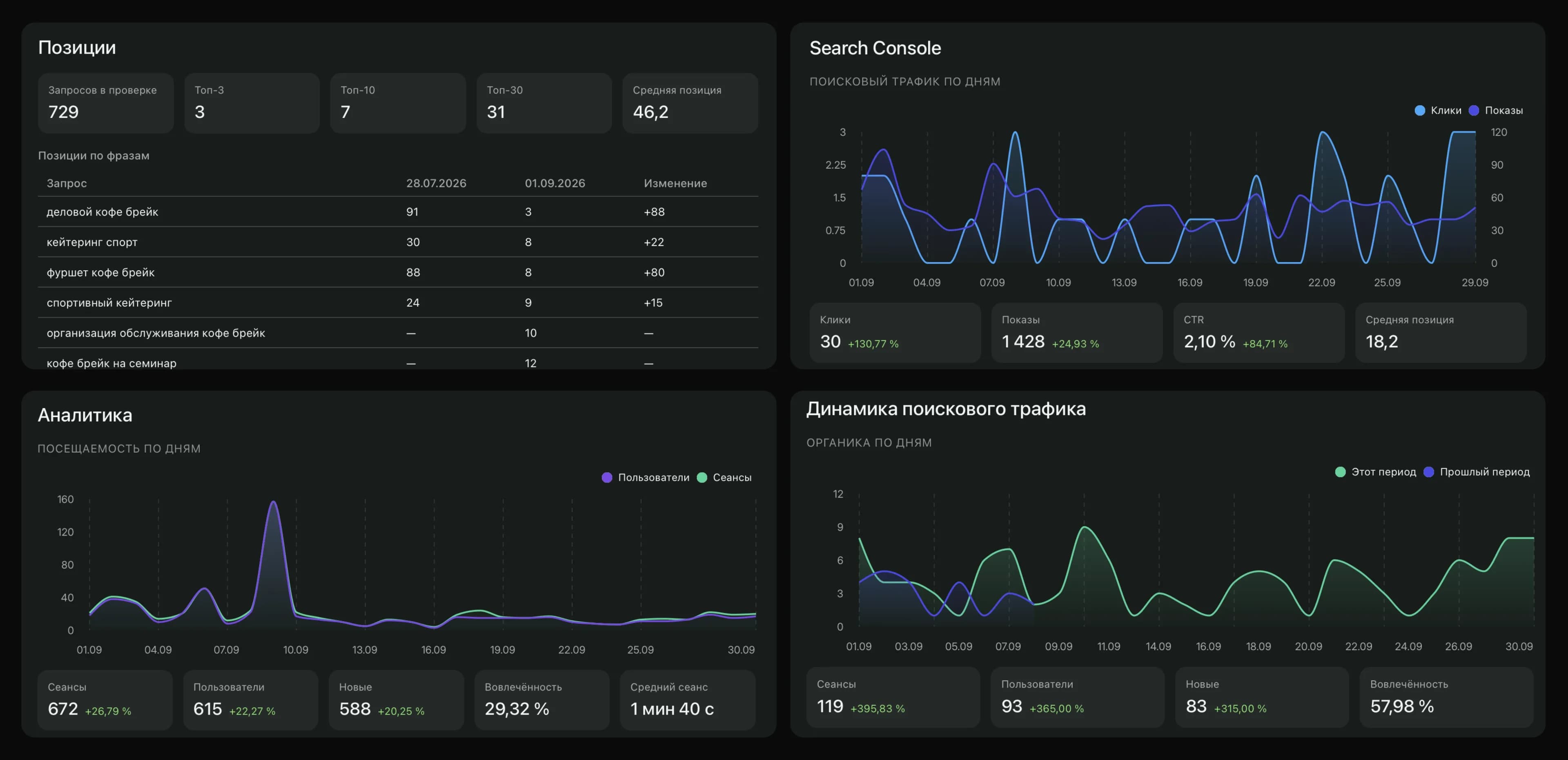
Task: Open the CTR 2,10 % metric card
Action: pyautogui.click(x=1259, y=333)
